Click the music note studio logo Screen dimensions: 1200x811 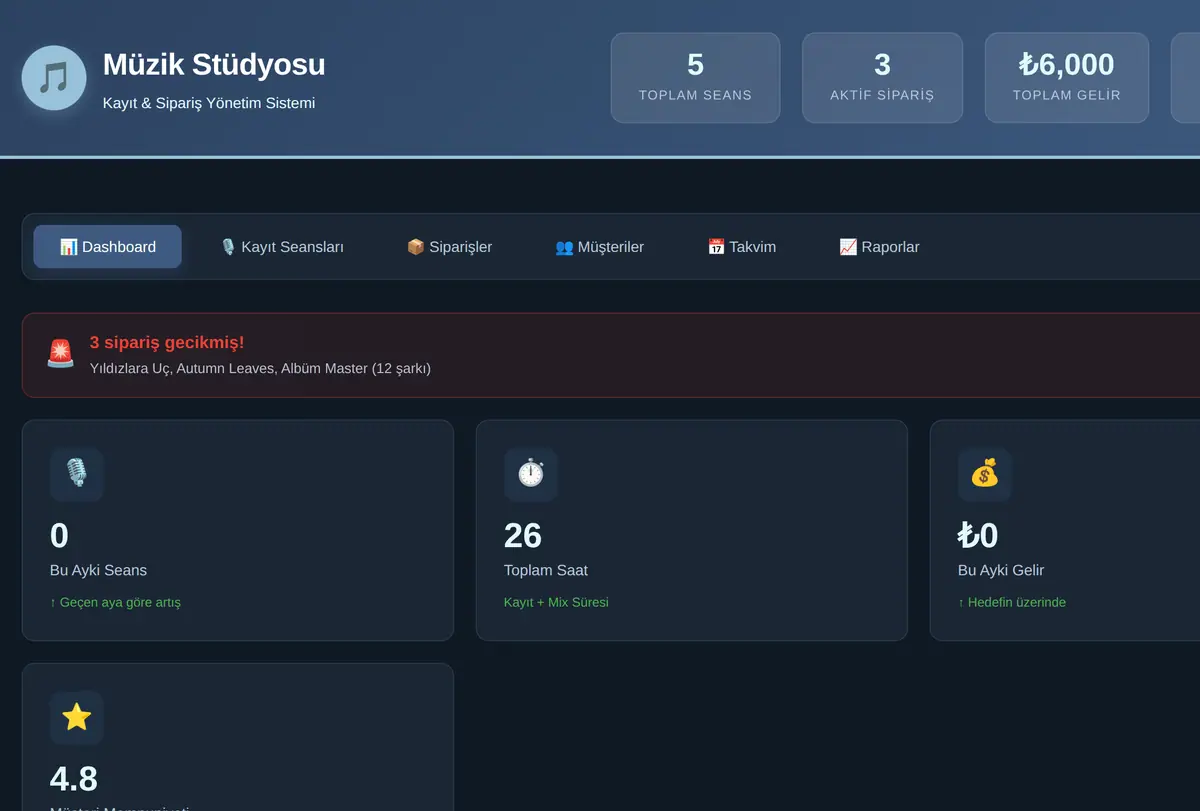point(54,78)
